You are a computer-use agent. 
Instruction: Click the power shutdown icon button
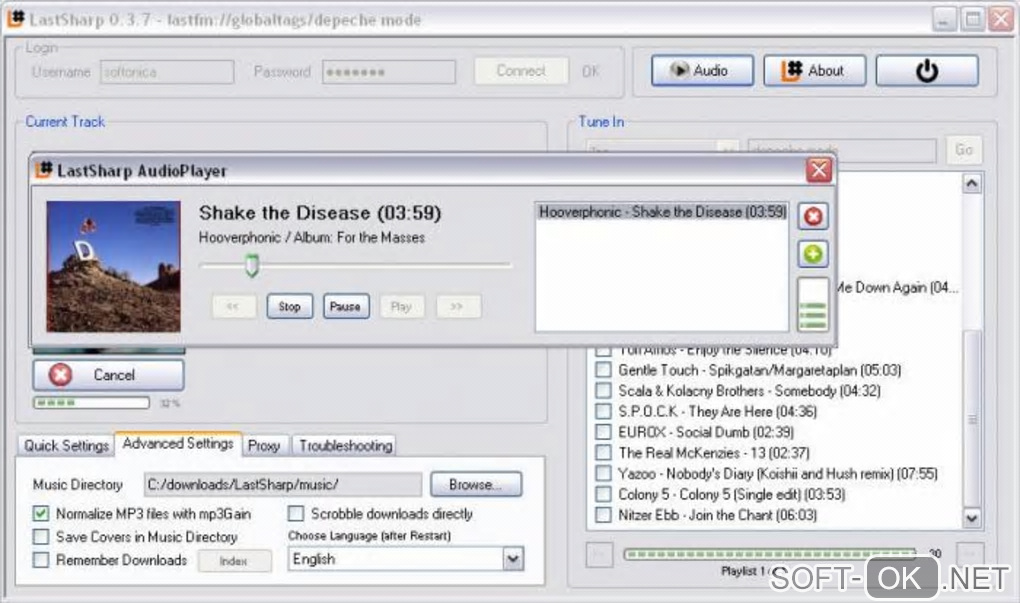pos(927,70)
